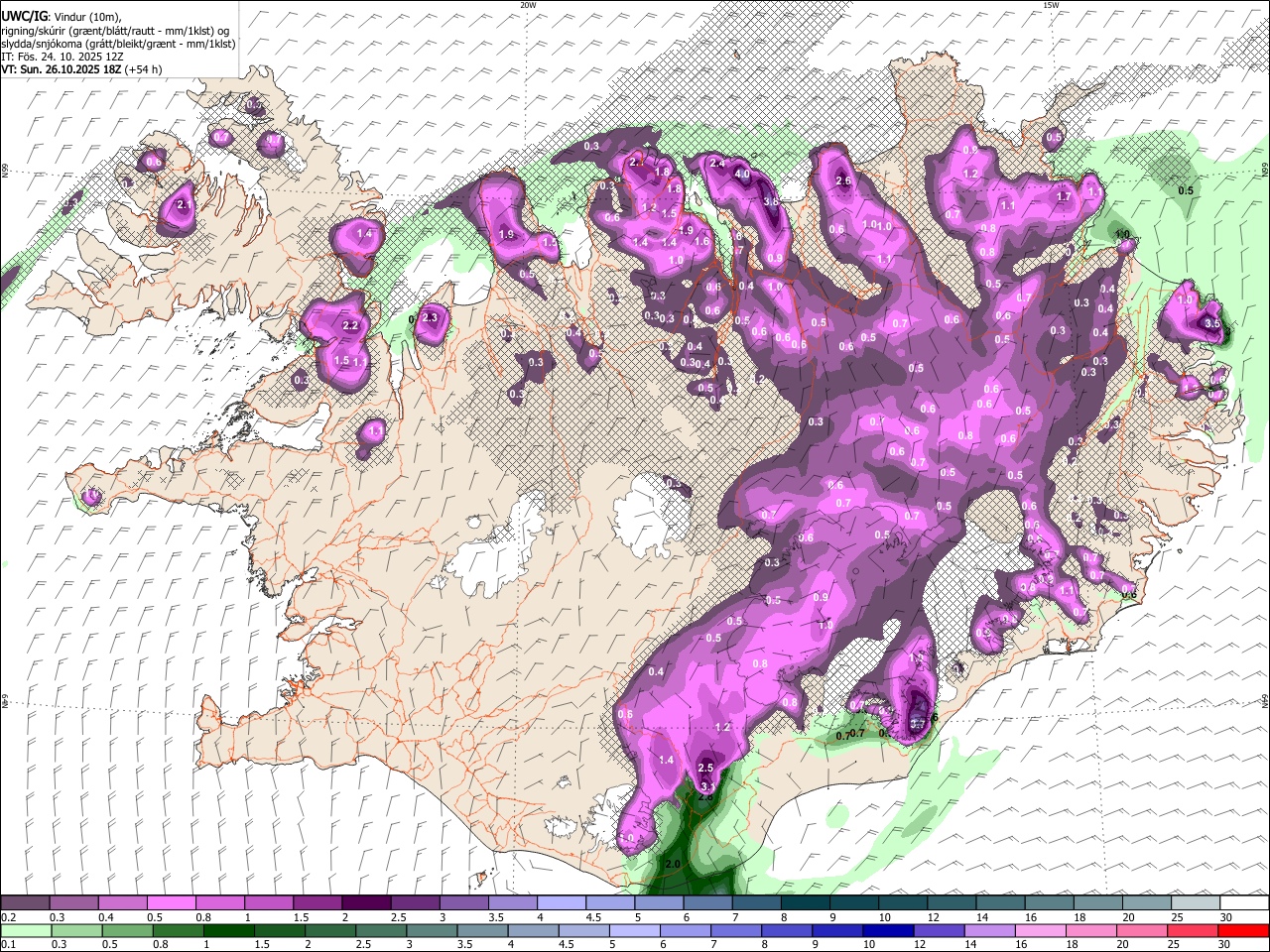The width and height of the screenshot is (1270, 952).
Task: Click the dark mauve 0.2 snow legend swatch
Action: [25, 903]
